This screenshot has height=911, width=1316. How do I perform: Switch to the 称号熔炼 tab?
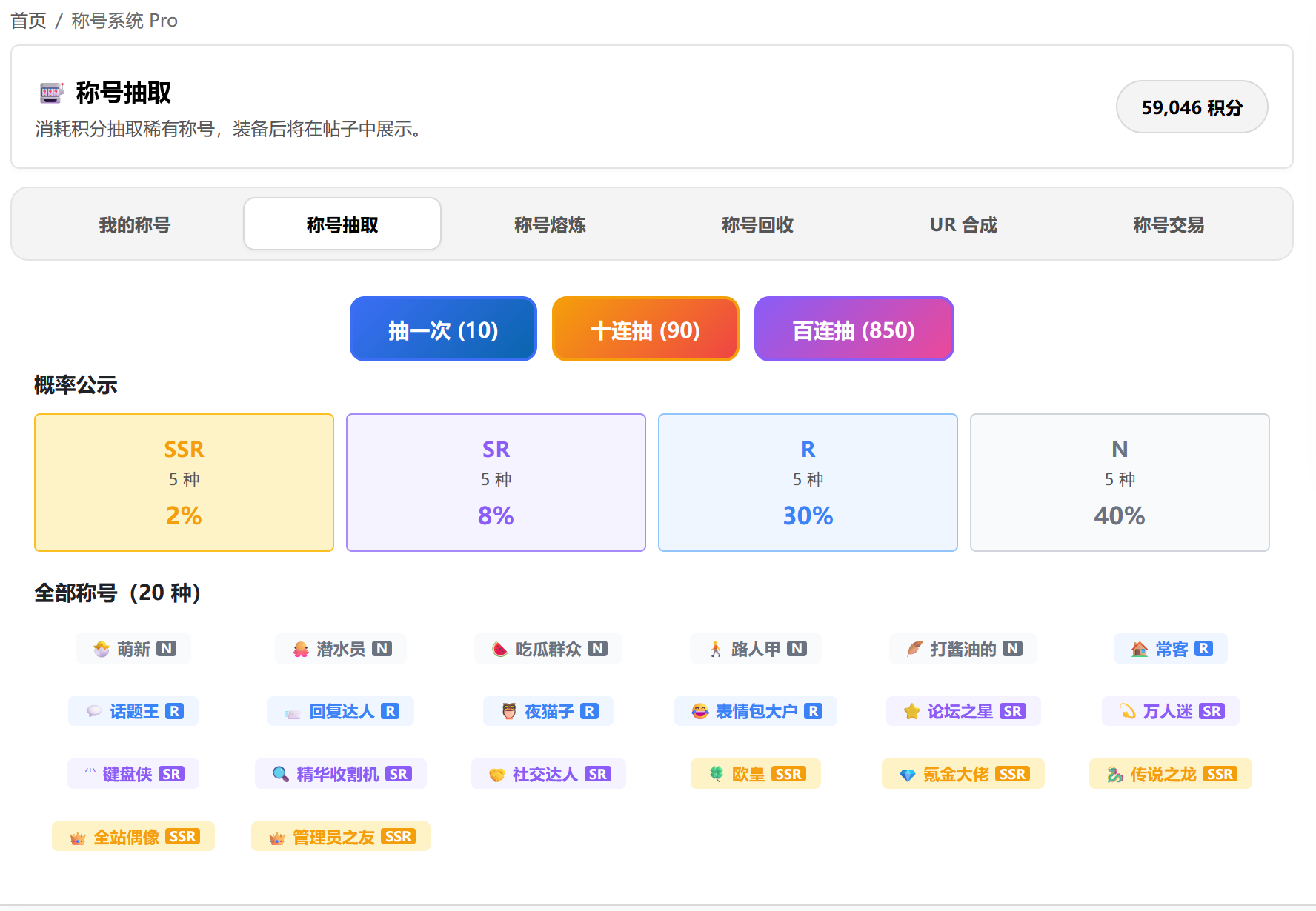point(550,224)
